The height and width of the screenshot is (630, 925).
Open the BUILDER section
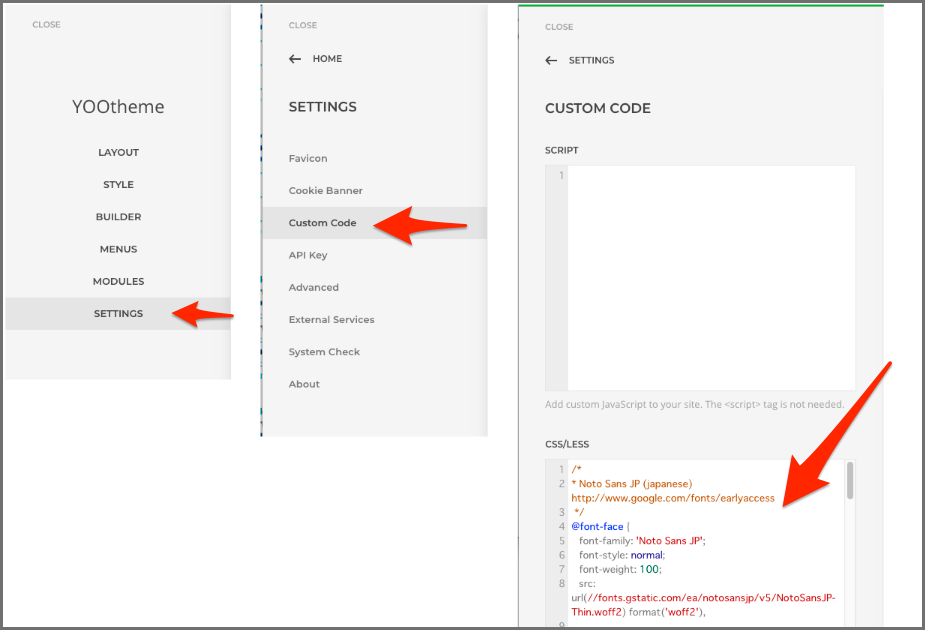coord(118,216)
